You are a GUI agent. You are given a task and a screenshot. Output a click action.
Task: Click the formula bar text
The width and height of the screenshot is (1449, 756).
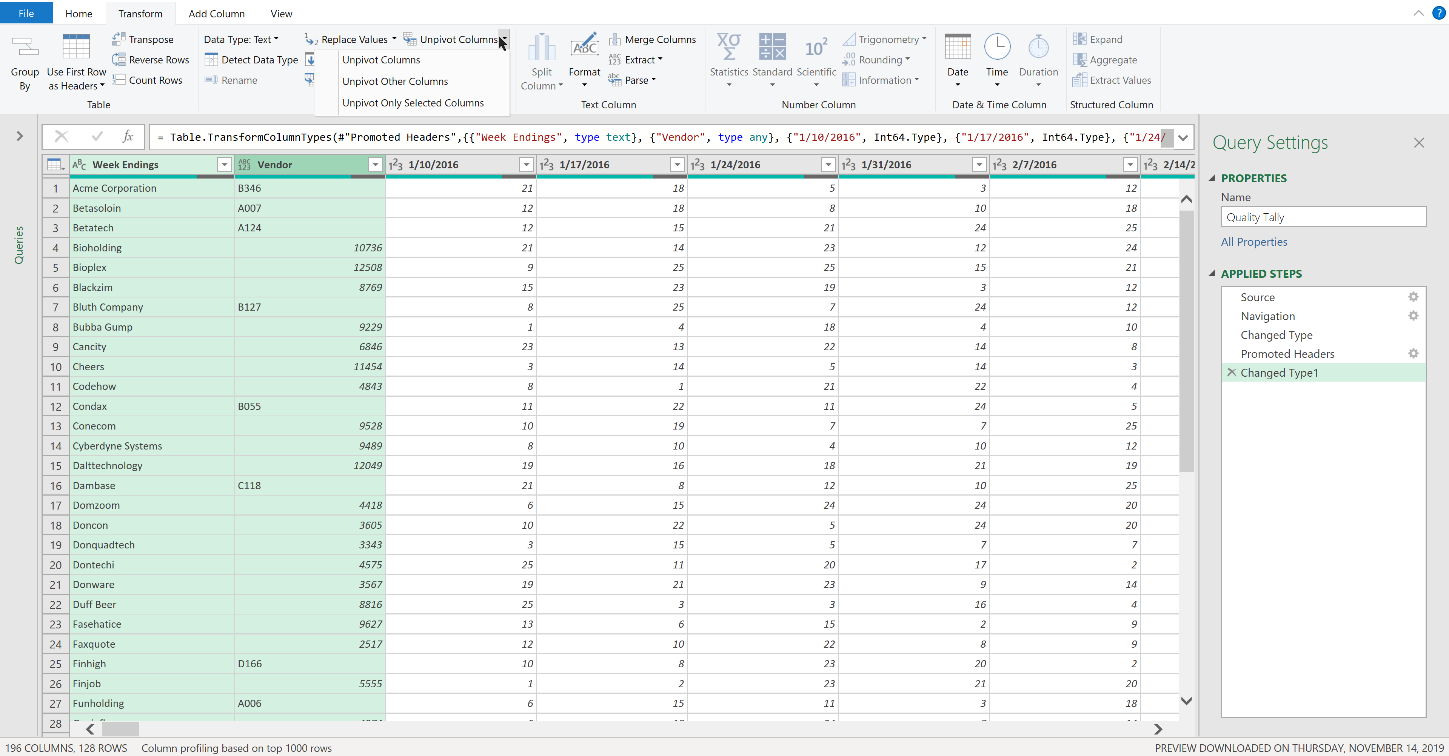pyautogui.click(x=660, y=137)
